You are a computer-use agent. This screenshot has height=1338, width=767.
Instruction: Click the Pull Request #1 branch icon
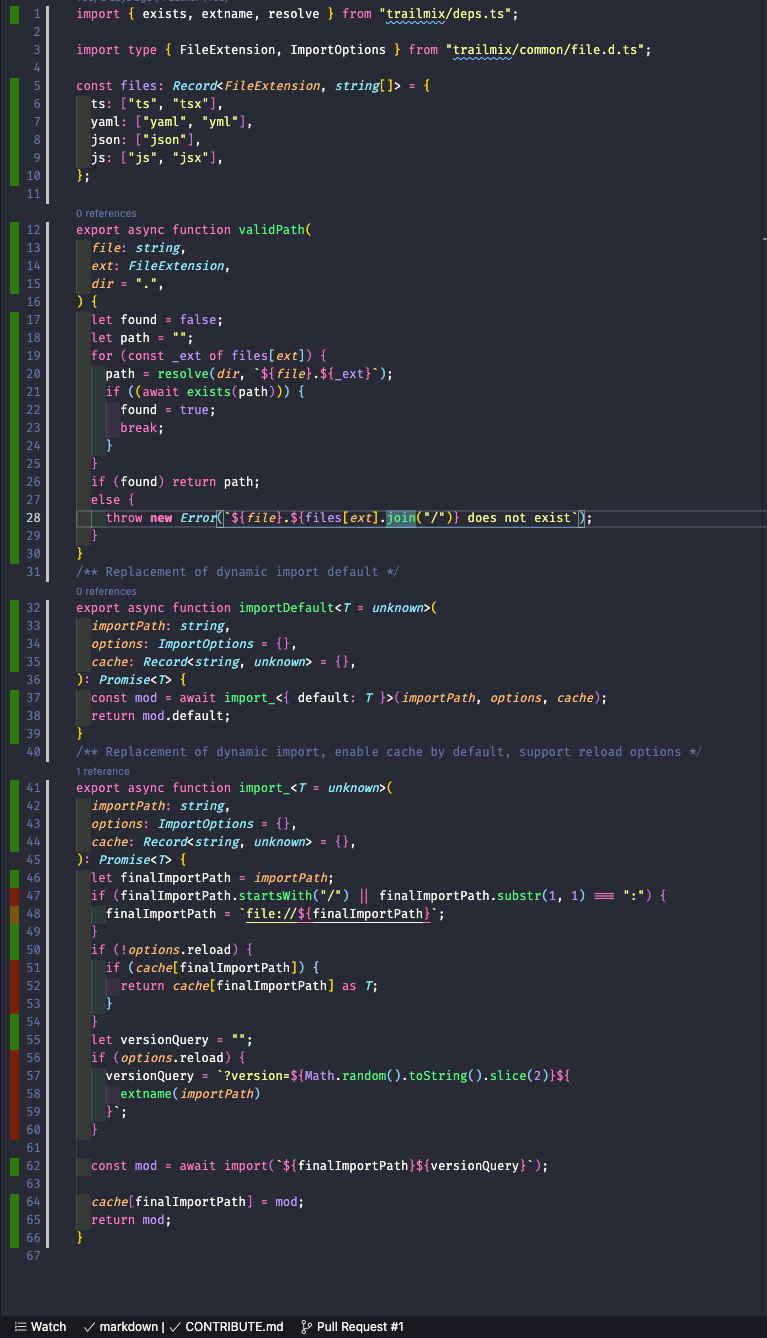click(306, 1327)
